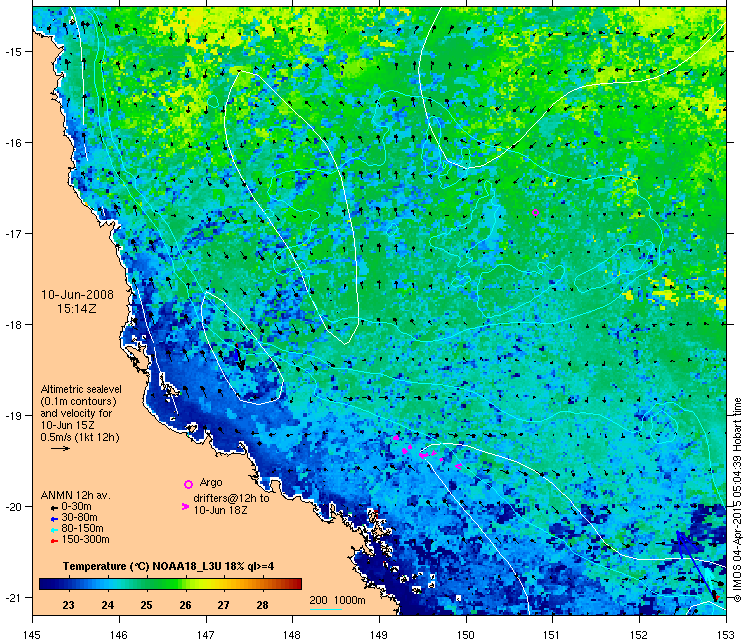The image size is (750, 640).
Task: Click the color bar value 27
Action: tap(223, 605)
